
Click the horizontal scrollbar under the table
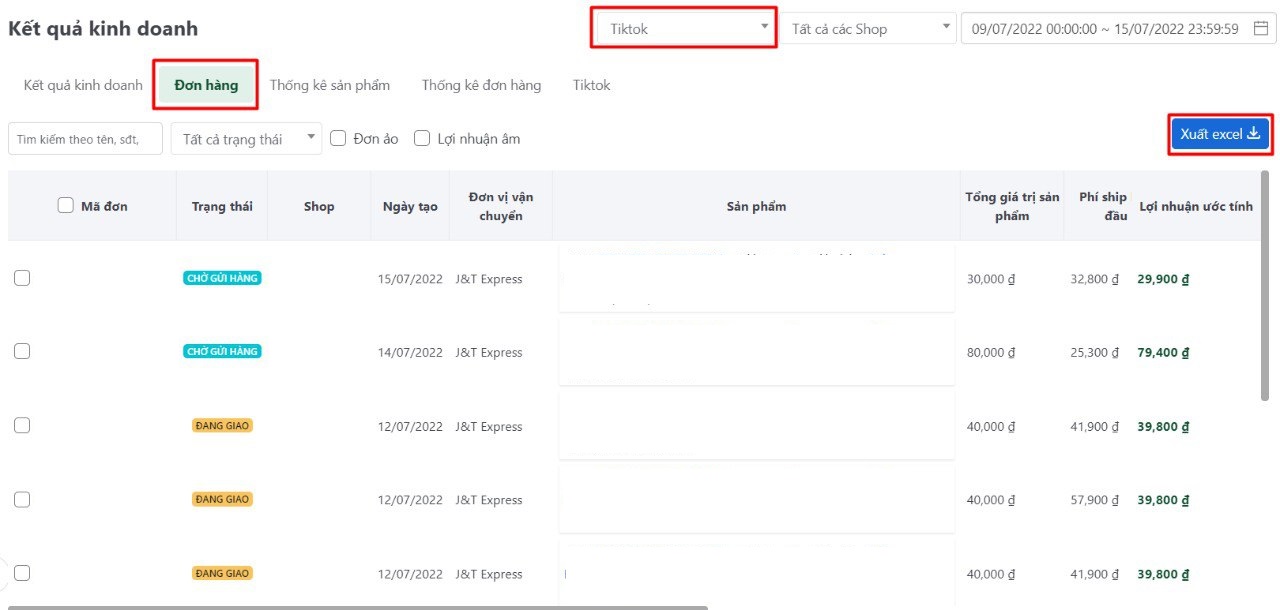[358, 606]
